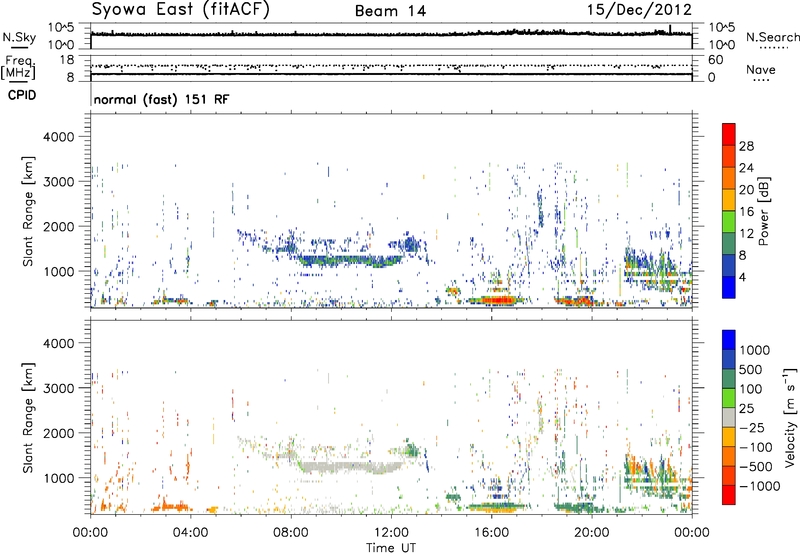Viewport: 800px width, 554px height.
Task: Click the '-500' label on Velocity color bar
Action: tap(756, 467)
